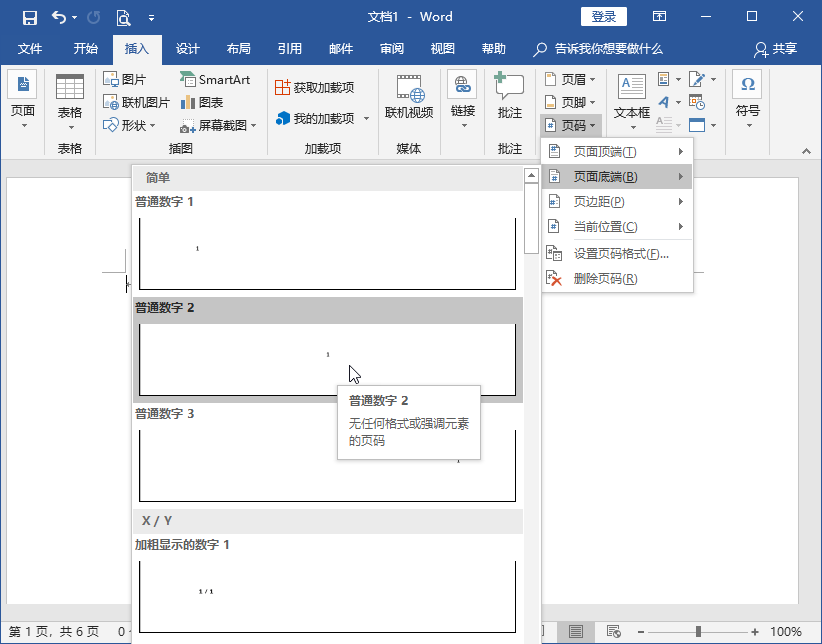This screenshot has height=644, width=822.
Task: Click page count '第 1 页, 共 6 页'
Action: 53,631
